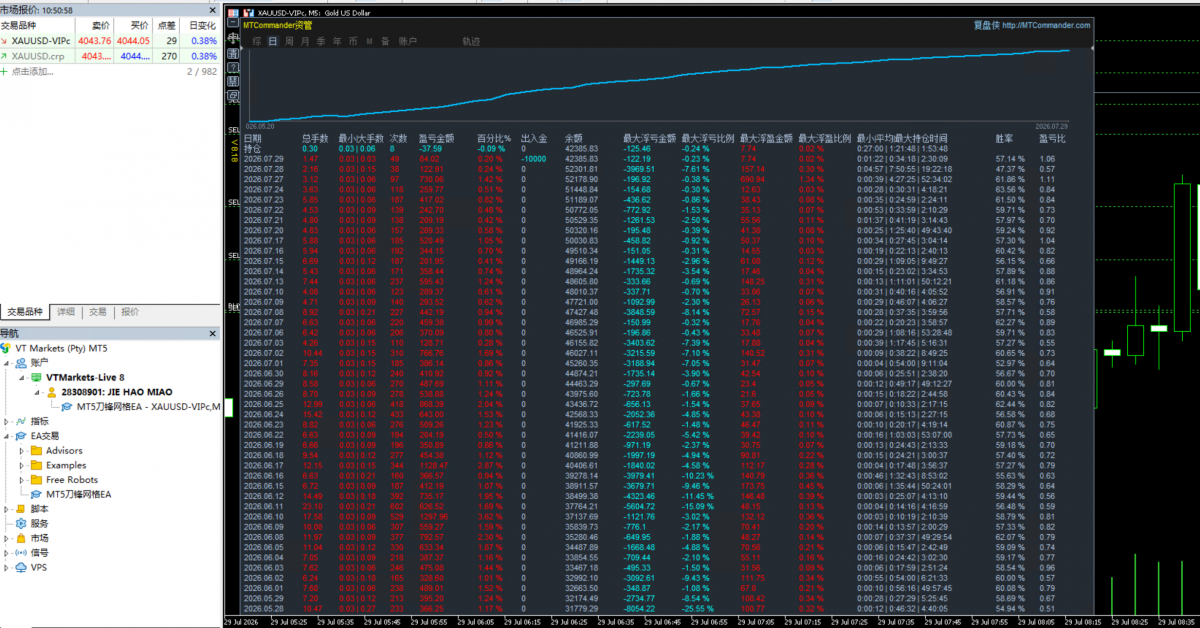Image resolution: width=1200 pixels, height=628 pixels.
Task: Expand the 指标 indicators node
Action: (8, 422)
